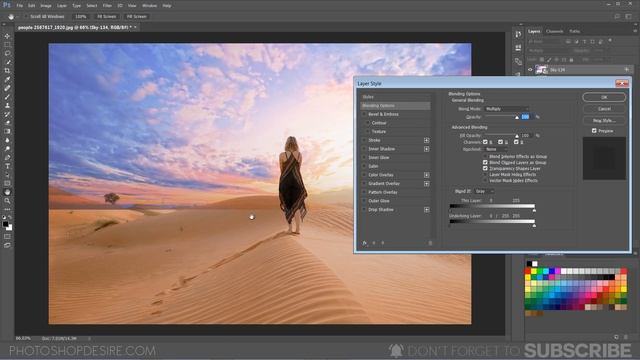The image size is (640, 360).
Task: Select the Blur tool
Action: (7, 140)
